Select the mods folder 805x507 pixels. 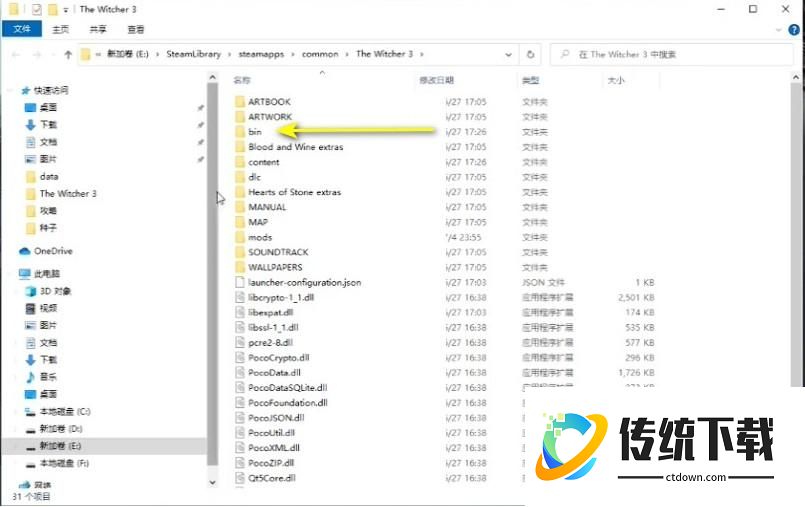point(260,237)
